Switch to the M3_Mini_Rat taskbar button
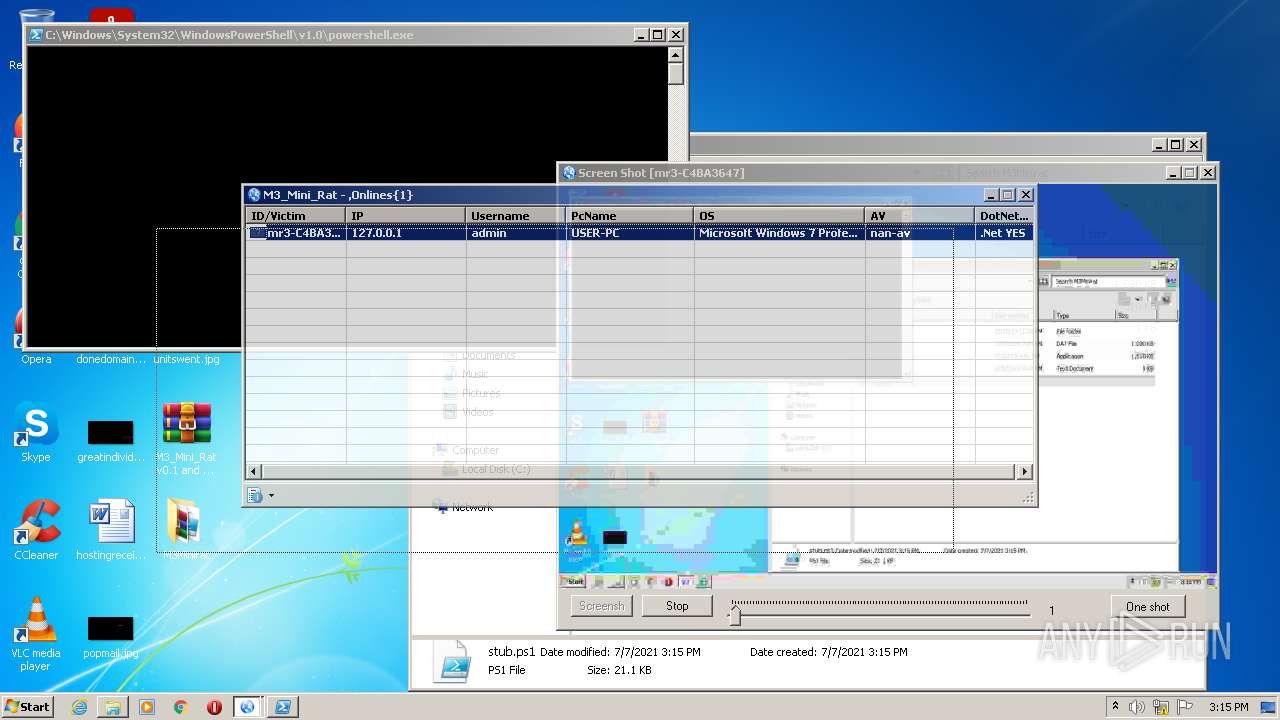Screen dimensions: 1280x720 [247, 707]
